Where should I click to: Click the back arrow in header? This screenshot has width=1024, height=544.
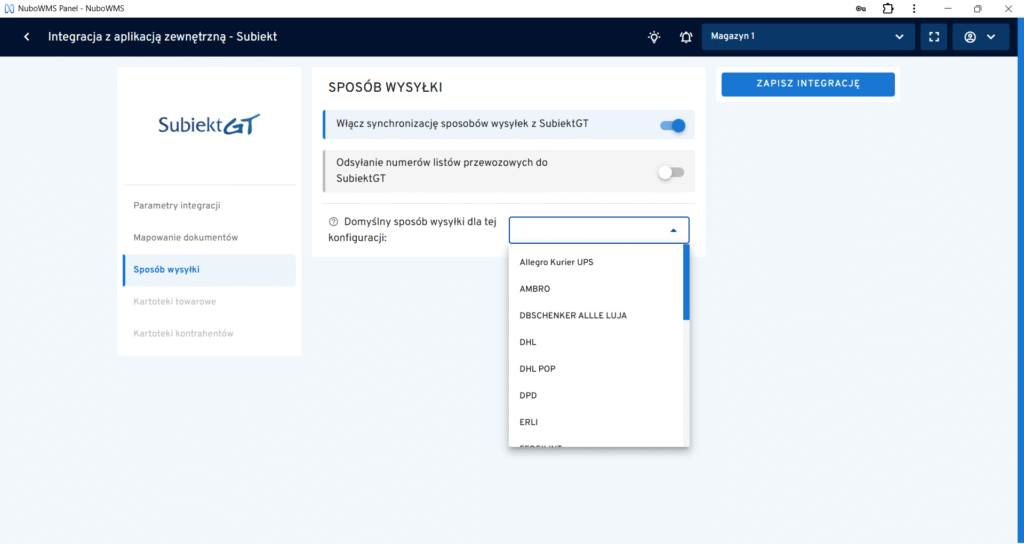pos(26,37)
